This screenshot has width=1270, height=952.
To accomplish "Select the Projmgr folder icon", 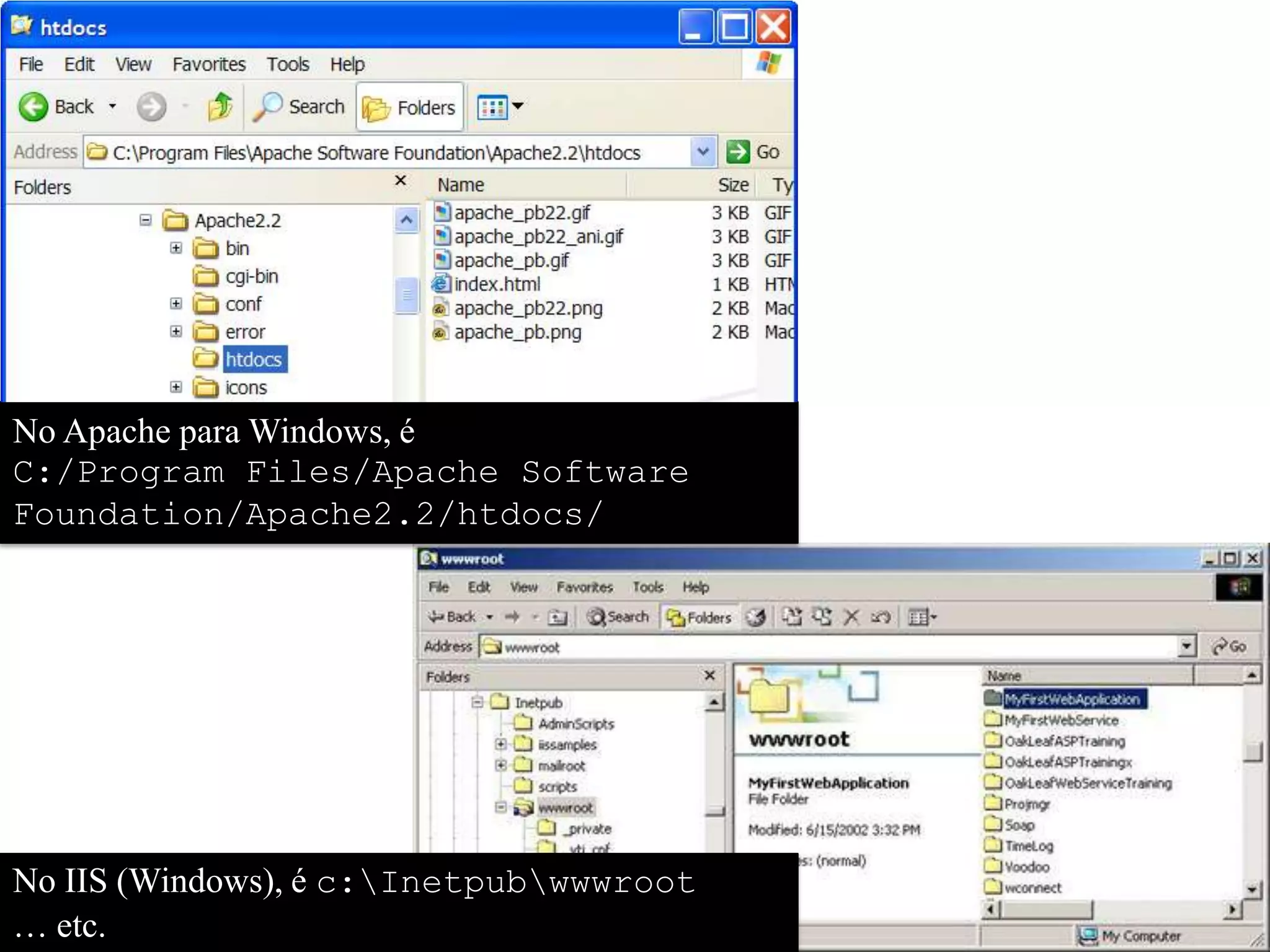I will point(993,803).
